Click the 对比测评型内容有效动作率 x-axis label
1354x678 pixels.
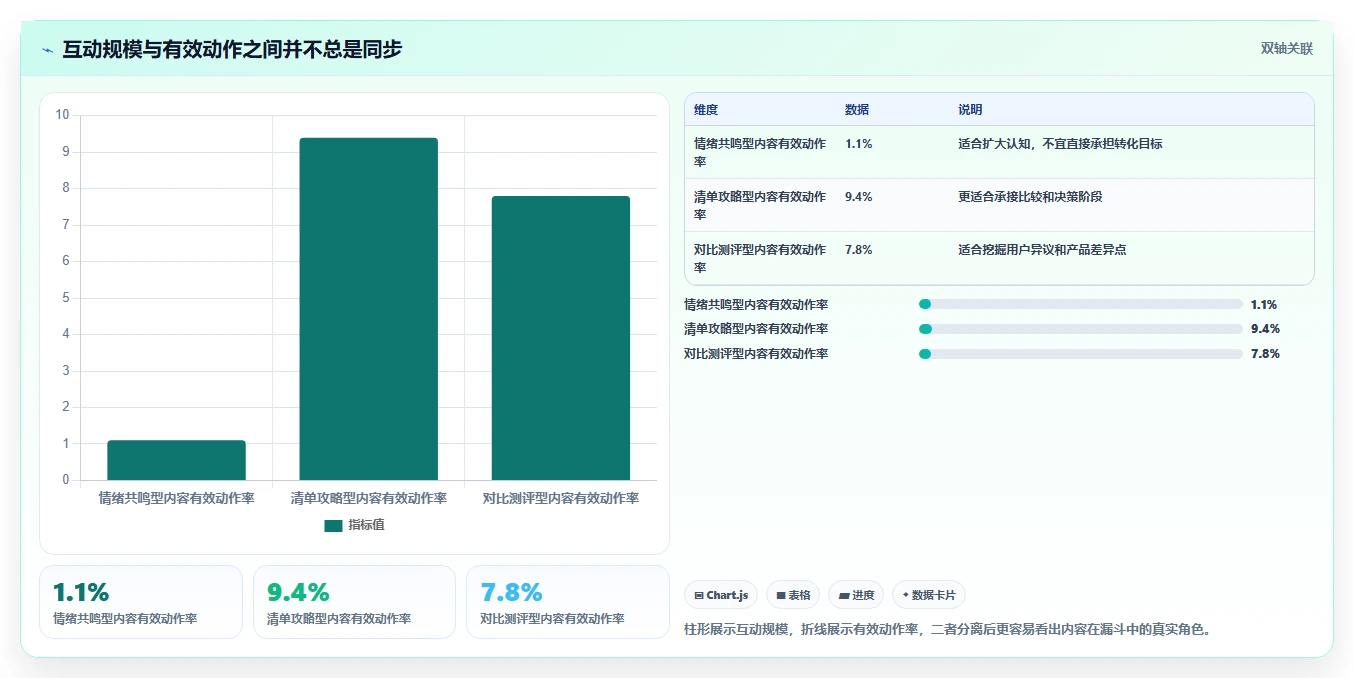click(x=561, y=498)
